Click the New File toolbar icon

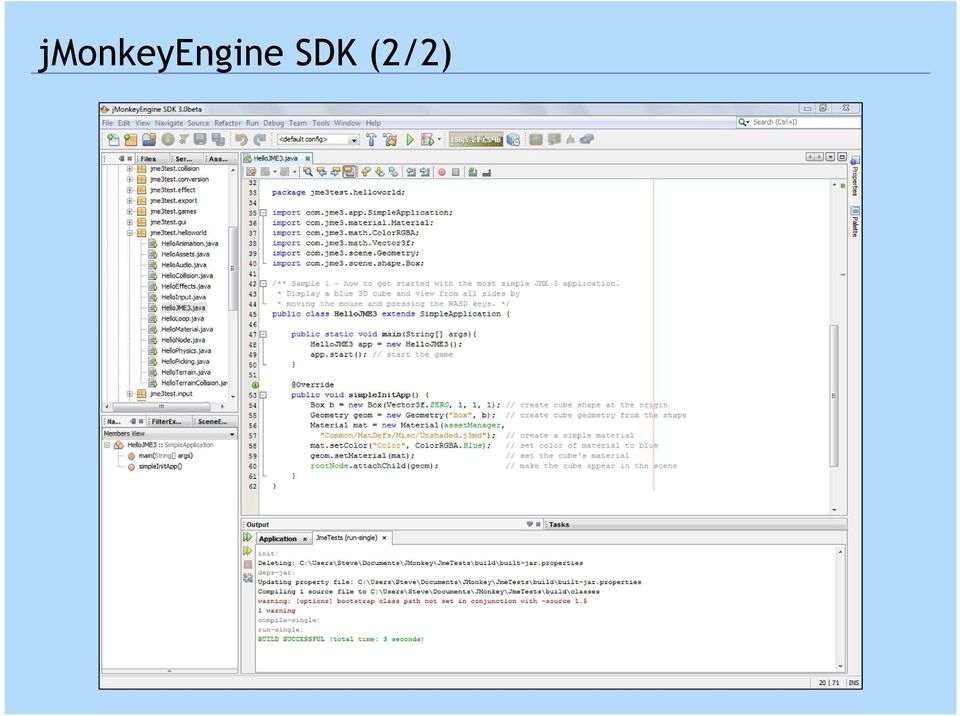pyautogui.click(x=113, y=140)
